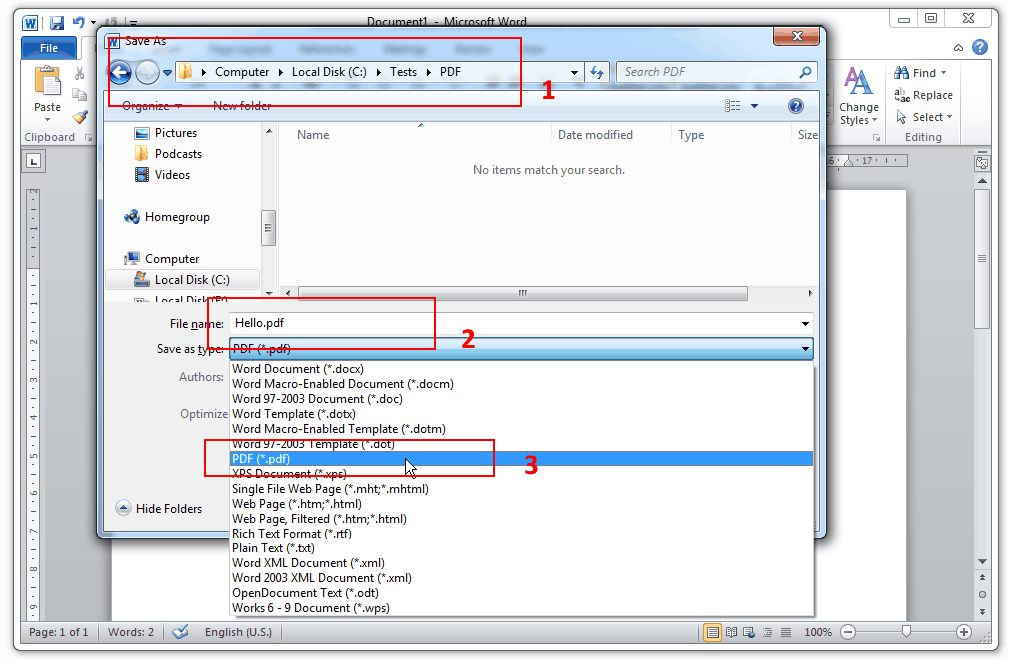Open the Save as type dropdown arrow

[x=805, y=349]
